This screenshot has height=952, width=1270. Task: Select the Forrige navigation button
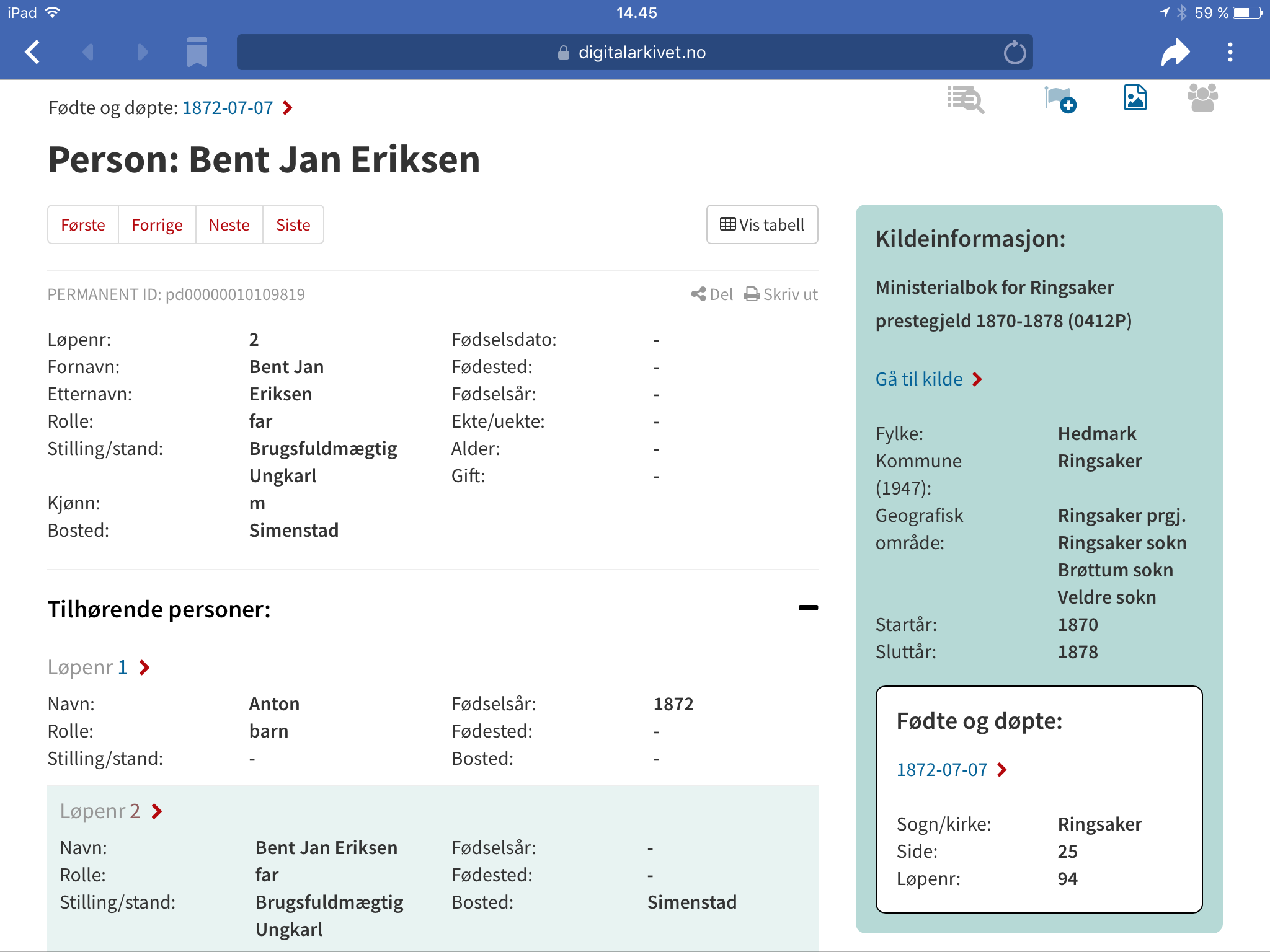coord(157,225)
